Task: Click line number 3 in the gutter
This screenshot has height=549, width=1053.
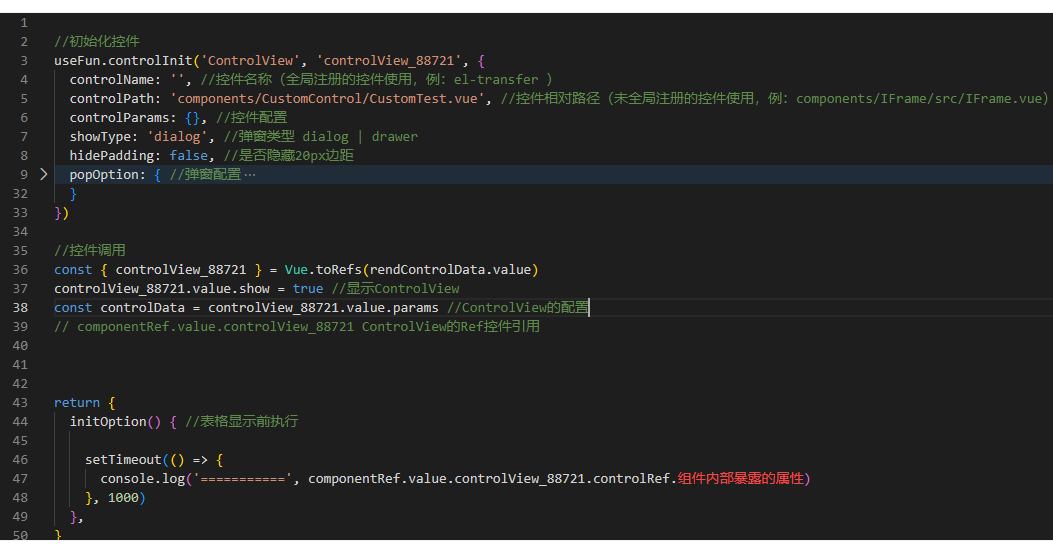Action: 23,60
